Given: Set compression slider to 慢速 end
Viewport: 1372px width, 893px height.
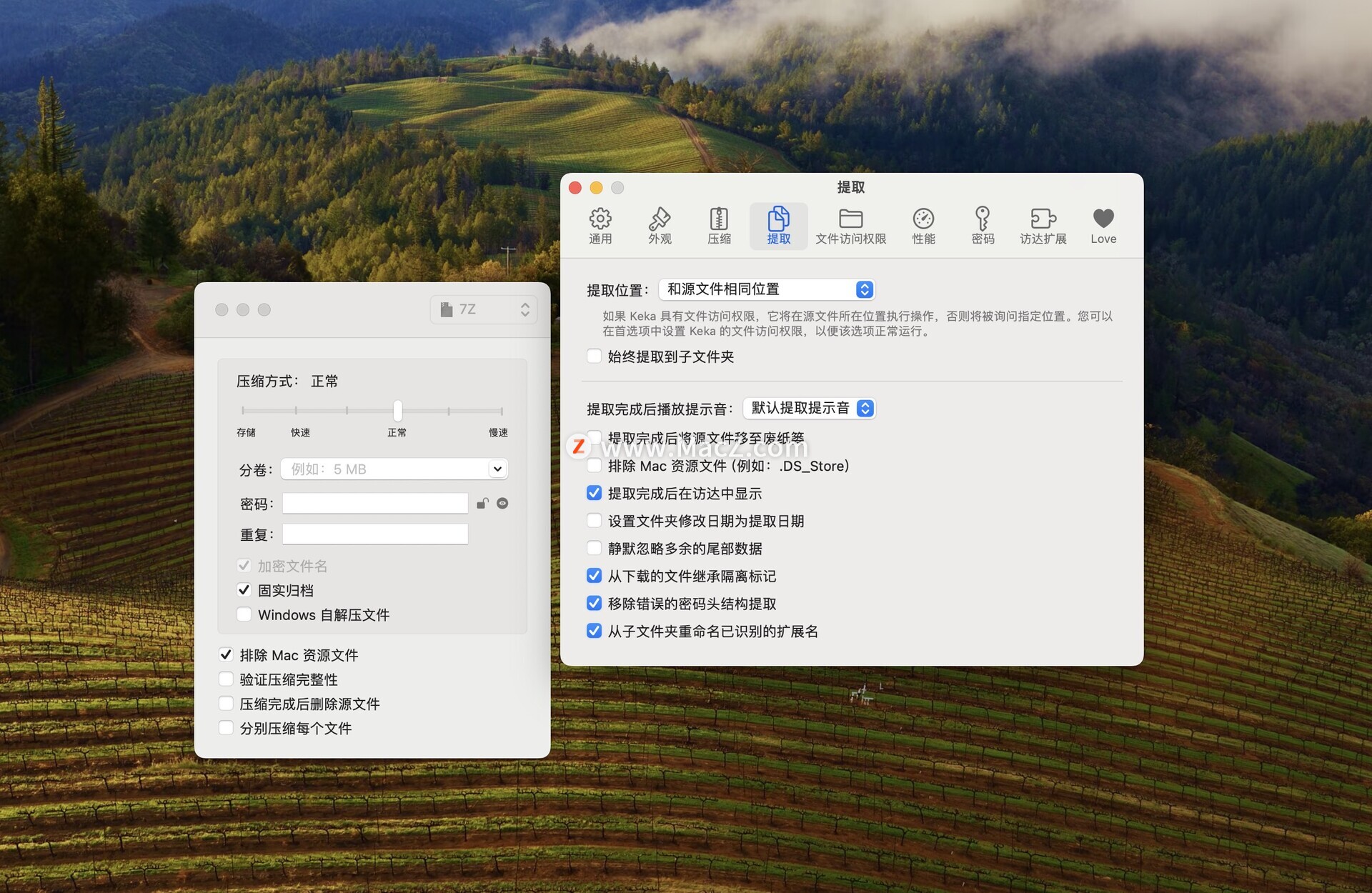Looking at the screenshot, I should point(502,411).
